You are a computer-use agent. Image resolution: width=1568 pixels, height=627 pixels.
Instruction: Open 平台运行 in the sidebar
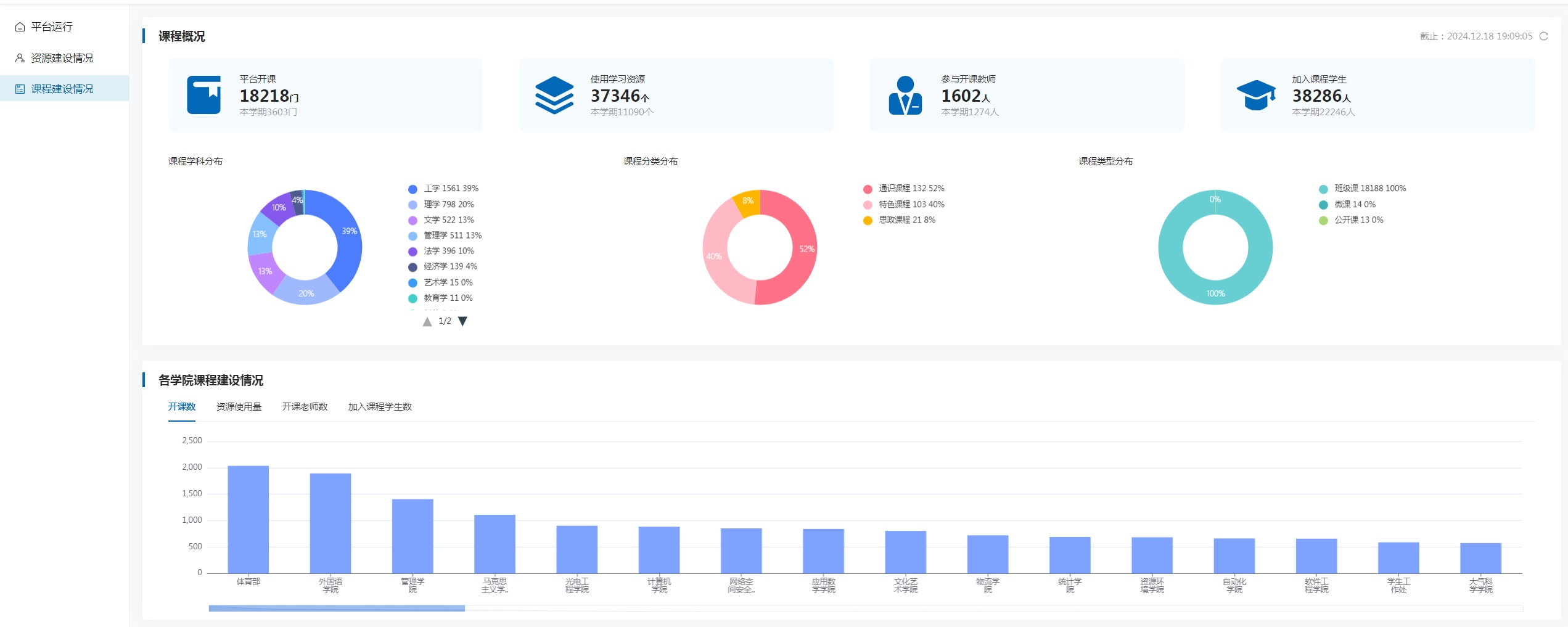tap(52, 27)
